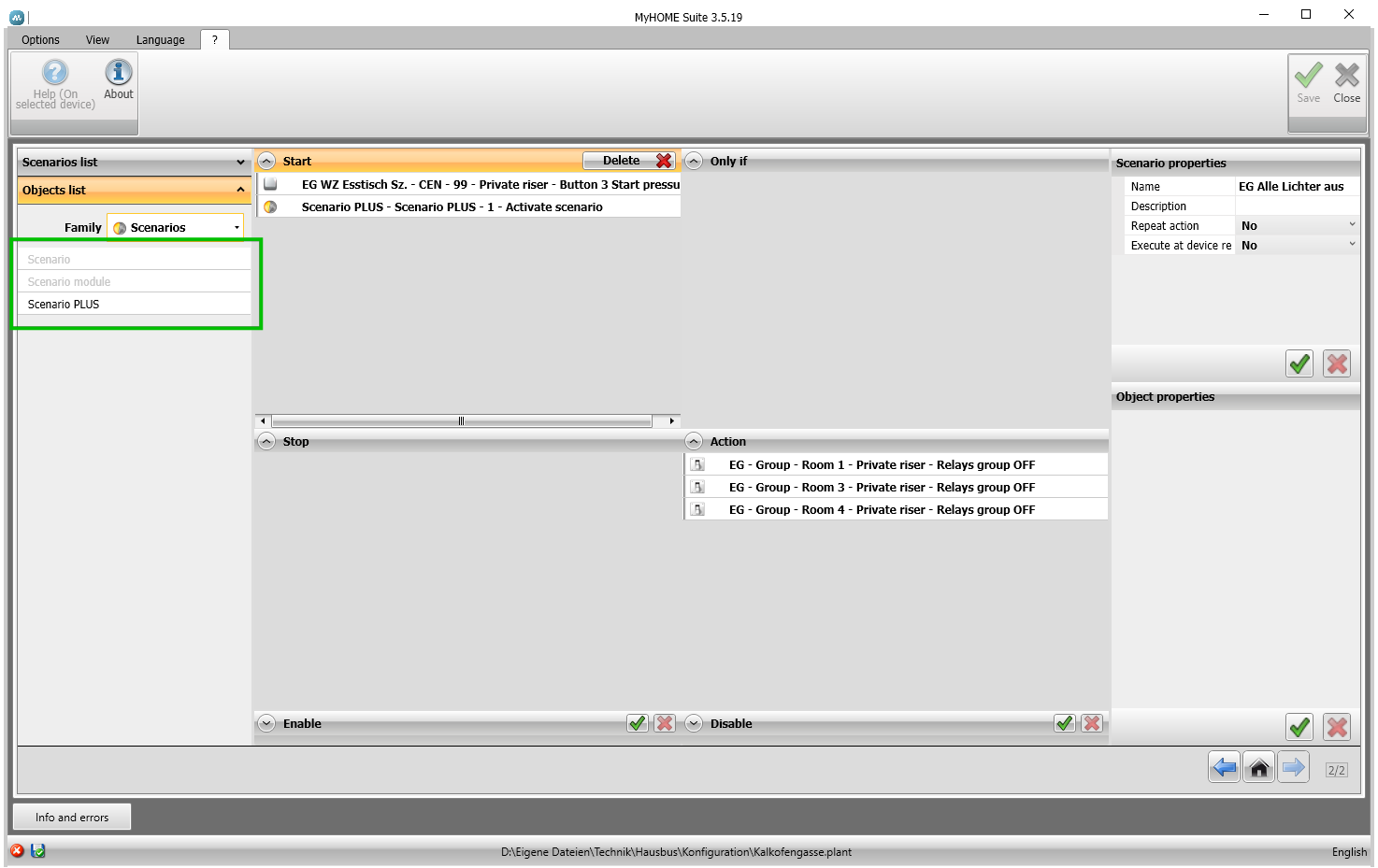Screen dimensions: 1378x868
Task: Click the save disk icon in status bar
Action: coord(38,850)
